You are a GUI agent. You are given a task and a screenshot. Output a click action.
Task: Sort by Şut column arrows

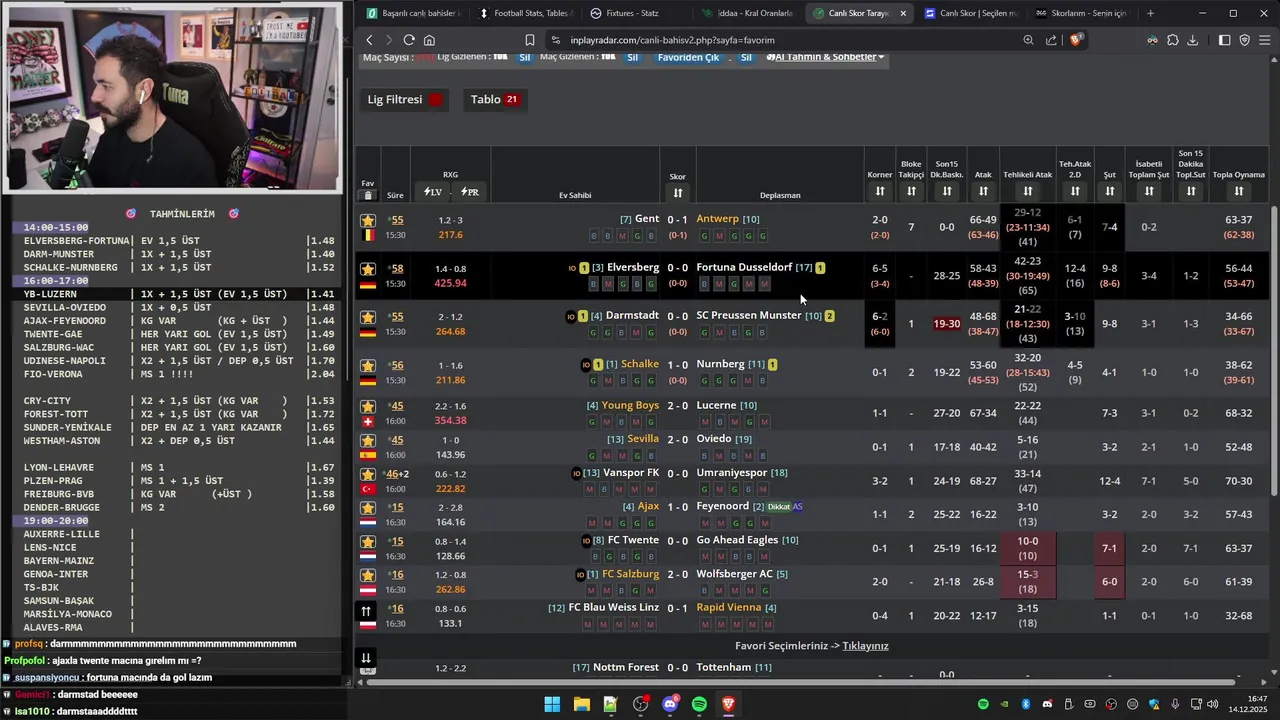tap(1109, 191)
